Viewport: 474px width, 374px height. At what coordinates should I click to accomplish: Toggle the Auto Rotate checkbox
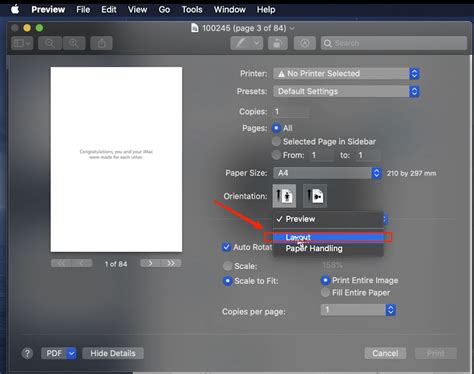(x=226, y=247)
